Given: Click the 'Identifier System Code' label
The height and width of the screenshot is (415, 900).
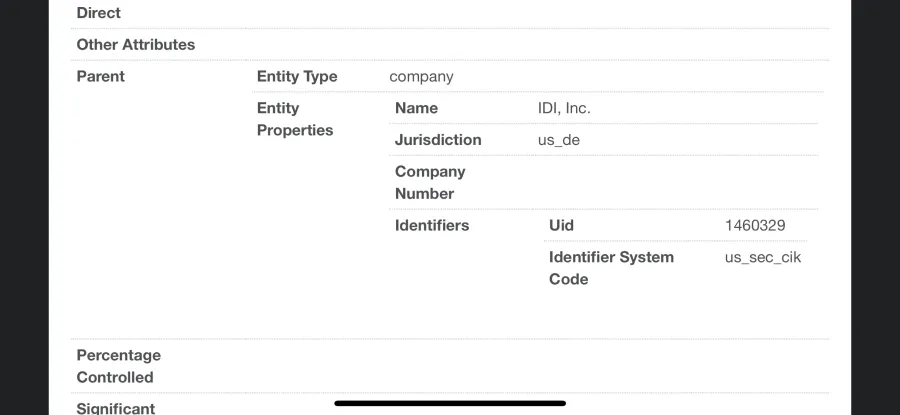Looking at the screenshot, I should click(x=611, y=267).
